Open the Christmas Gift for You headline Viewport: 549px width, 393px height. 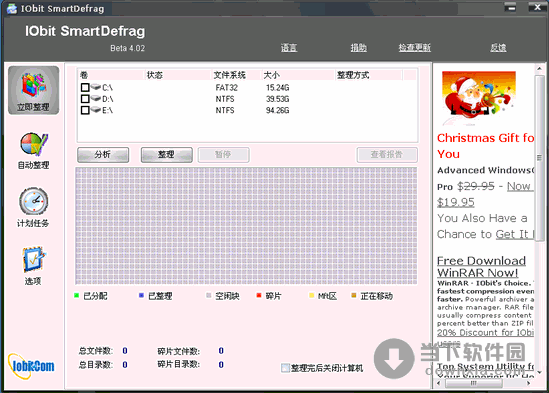[486, 146]
